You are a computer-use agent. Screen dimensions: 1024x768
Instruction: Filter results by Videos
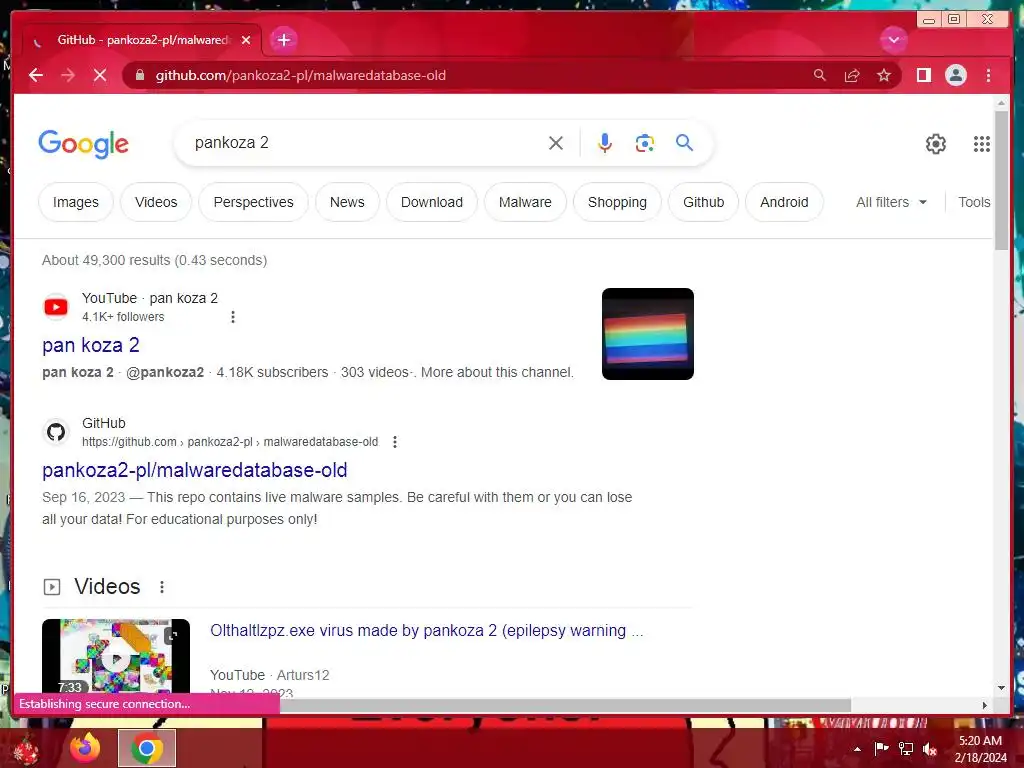click(156, 202)
